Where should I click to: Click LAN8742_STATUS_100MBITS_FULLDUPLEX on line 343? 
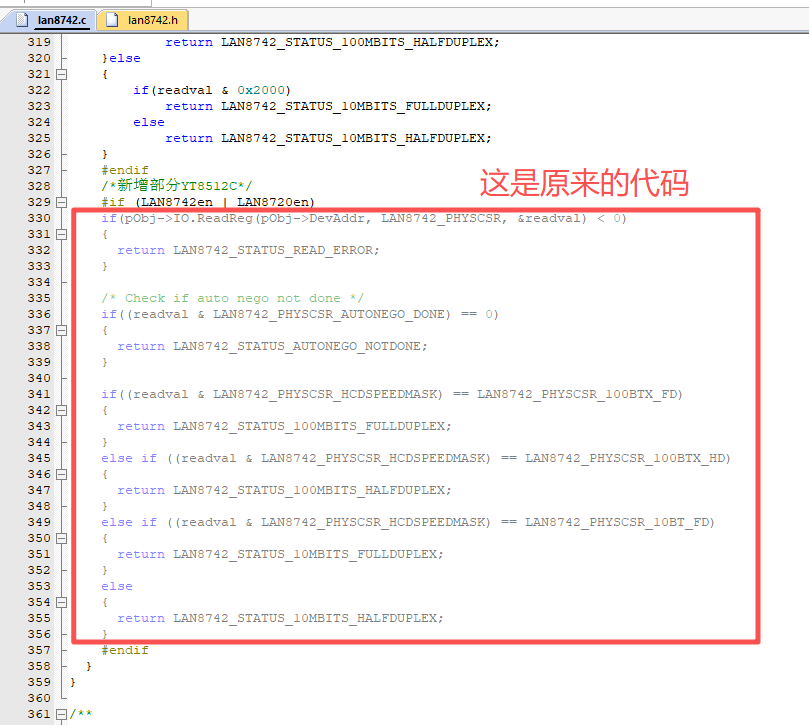(x=309, y=426)
